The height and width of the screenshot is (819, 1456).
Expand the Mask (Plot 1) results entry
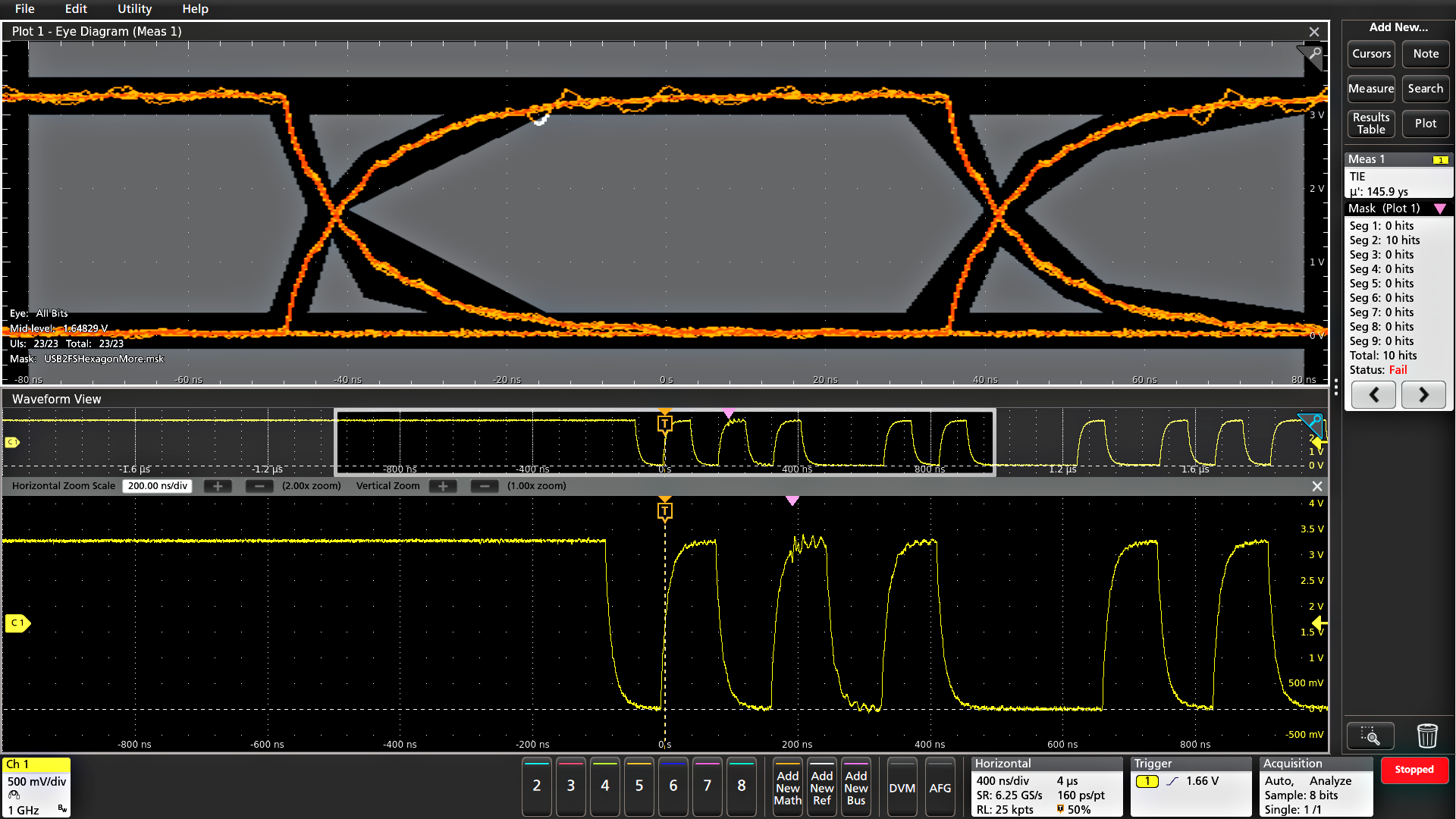(x=1398, y=208)
